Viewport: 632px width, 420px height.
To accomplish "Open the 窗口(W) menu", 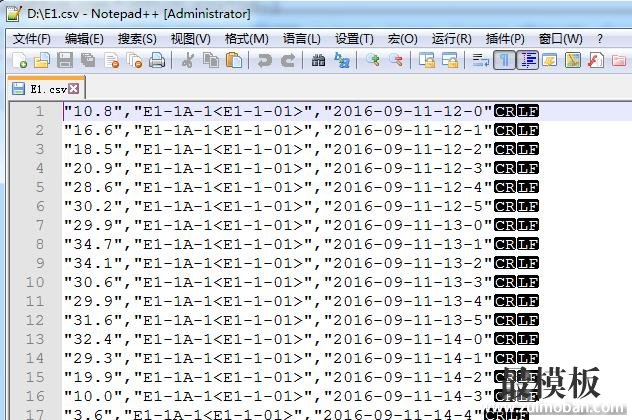I will click(x=561, y=39).
